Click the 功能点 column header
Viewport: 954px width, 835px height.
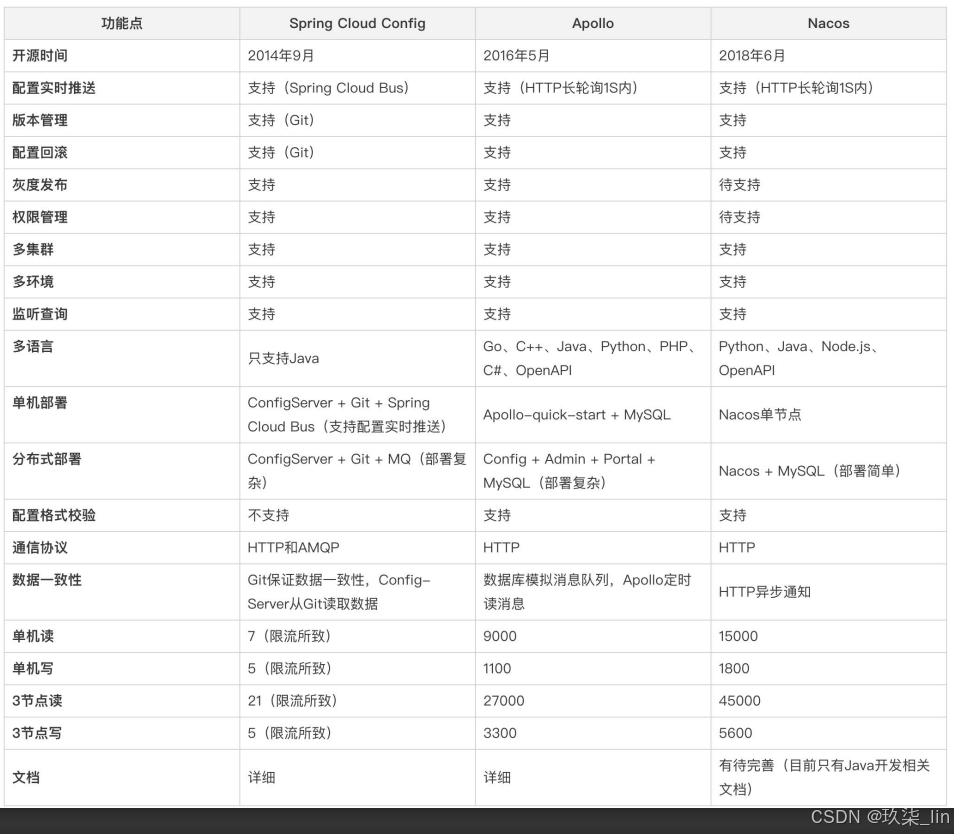(x=122, y=23)
